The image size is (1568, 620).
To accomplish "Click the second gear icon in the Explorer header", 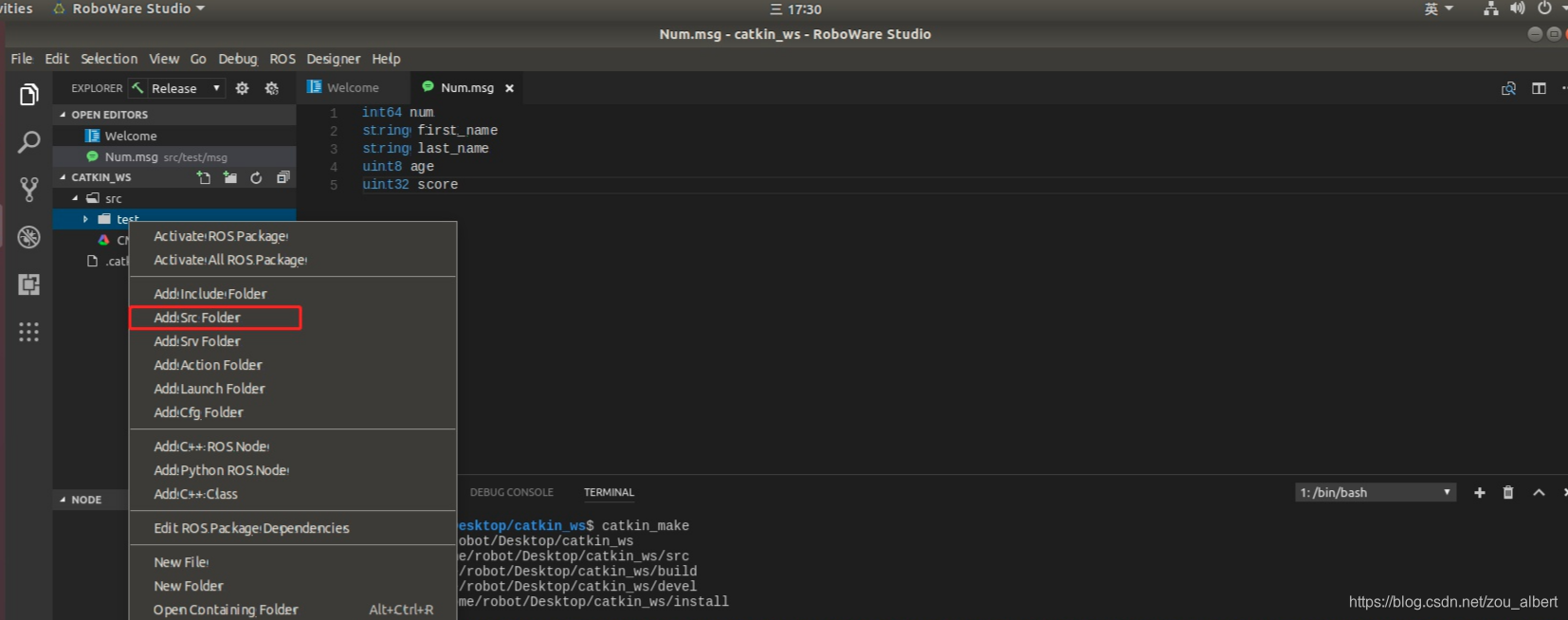I will [272, 88].
